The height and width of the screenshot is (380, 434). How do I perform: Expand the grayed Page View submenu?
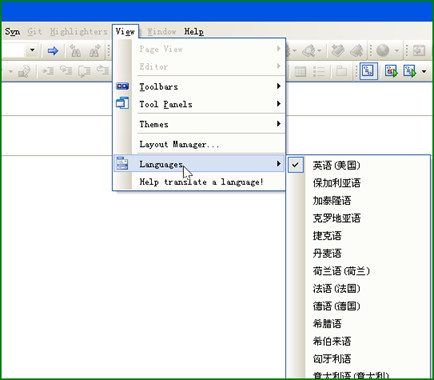(x=279, y=49)
